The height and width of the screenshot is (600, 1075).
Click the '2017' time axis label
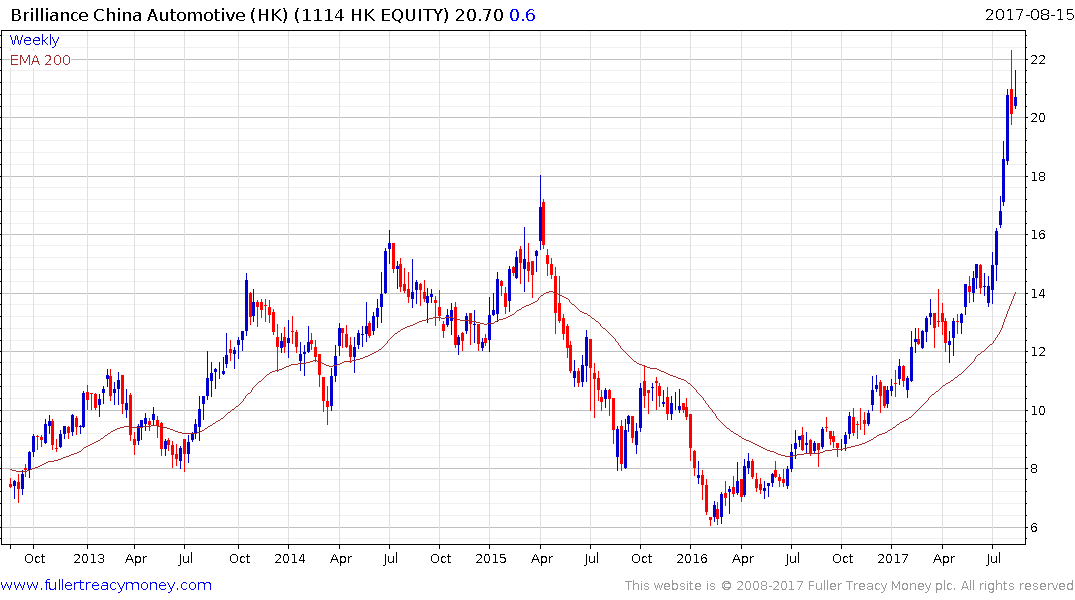click(x=893, y=559)
